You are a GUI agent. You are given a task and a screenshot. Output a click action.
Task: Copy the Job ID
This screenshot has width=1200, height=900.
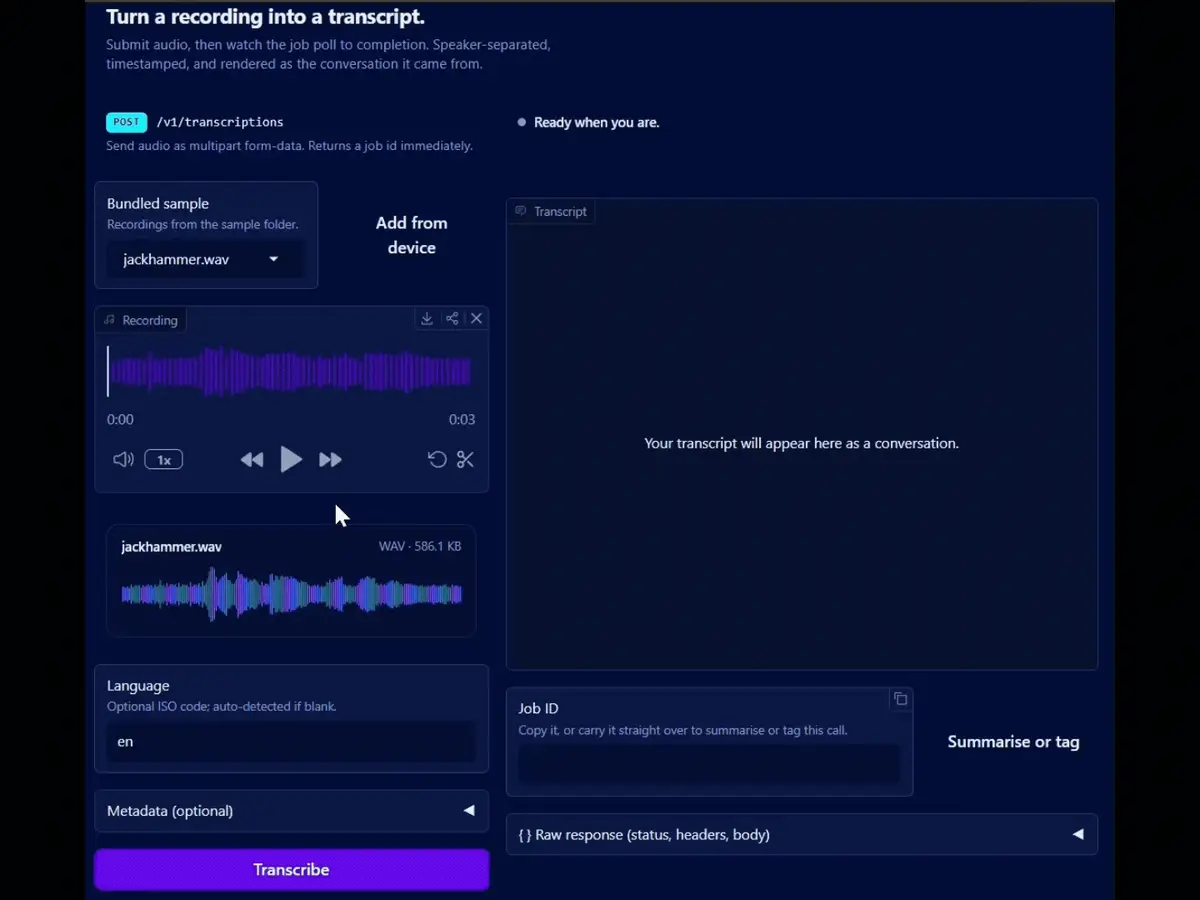point(900,699)
